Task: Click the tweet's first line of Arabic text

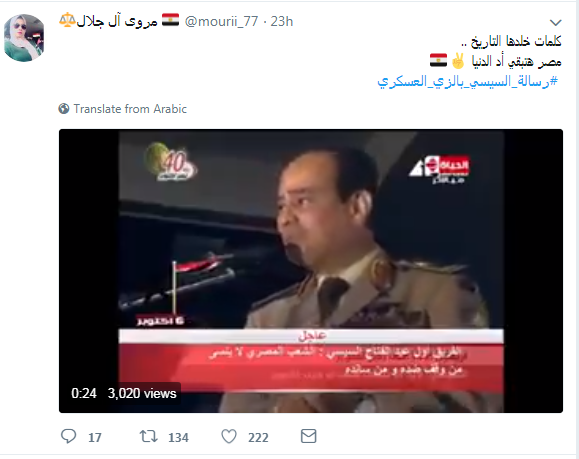Action: (x=511, y=41)
